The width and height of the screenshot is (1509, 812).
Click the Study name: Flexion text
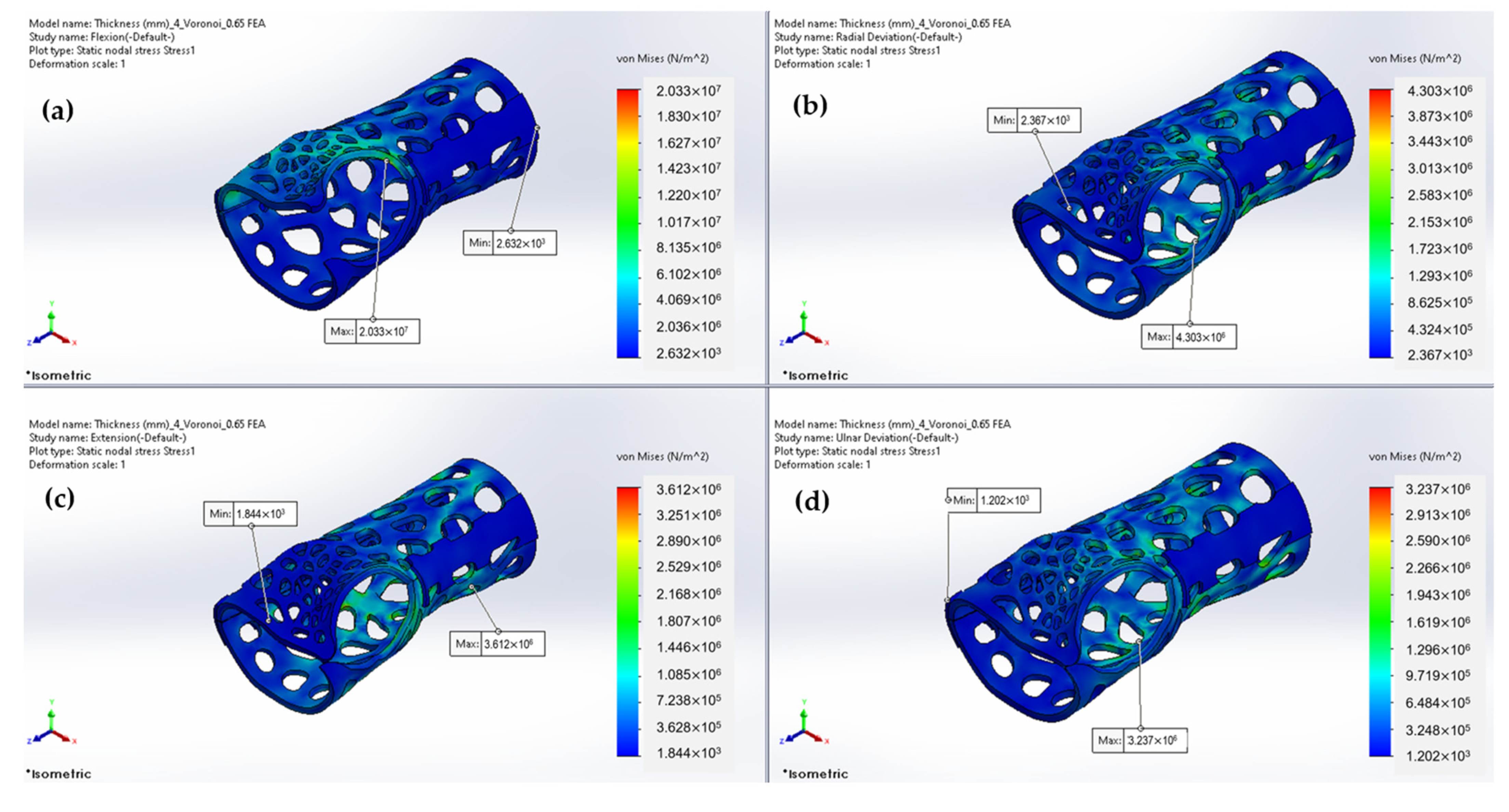tap(102, 37)
